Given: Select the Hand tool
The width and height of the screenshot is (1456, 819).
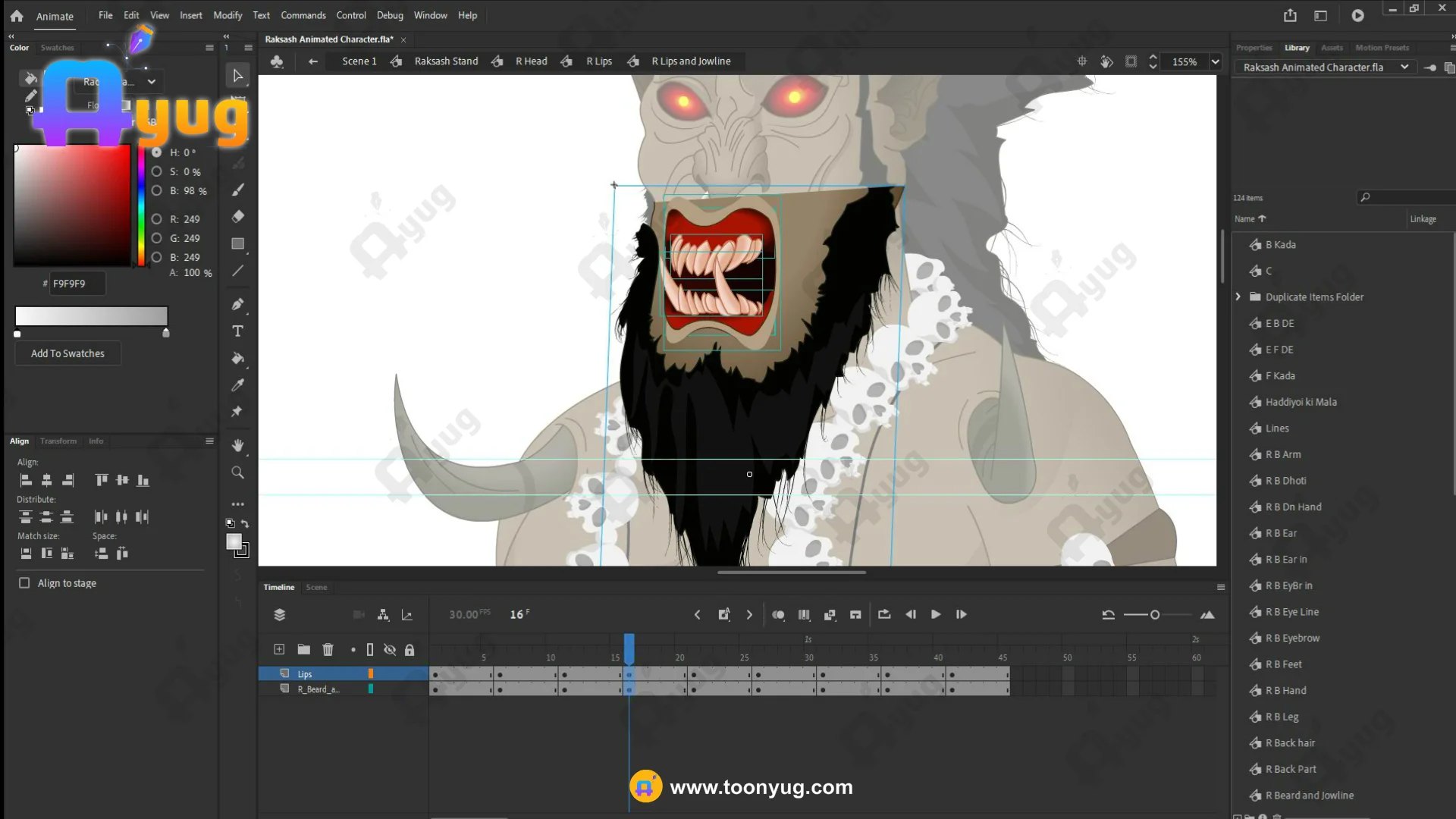Looking at the screenshot, I should (237, 445).
